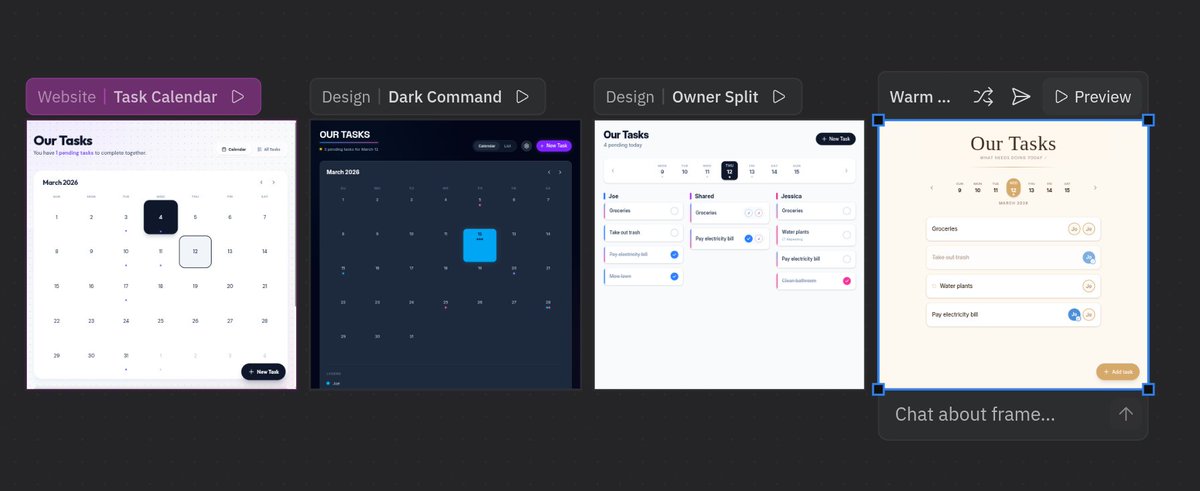Select day 12 in Owner Split week strip
The image size is (1200, 491).
pos(730,171)
